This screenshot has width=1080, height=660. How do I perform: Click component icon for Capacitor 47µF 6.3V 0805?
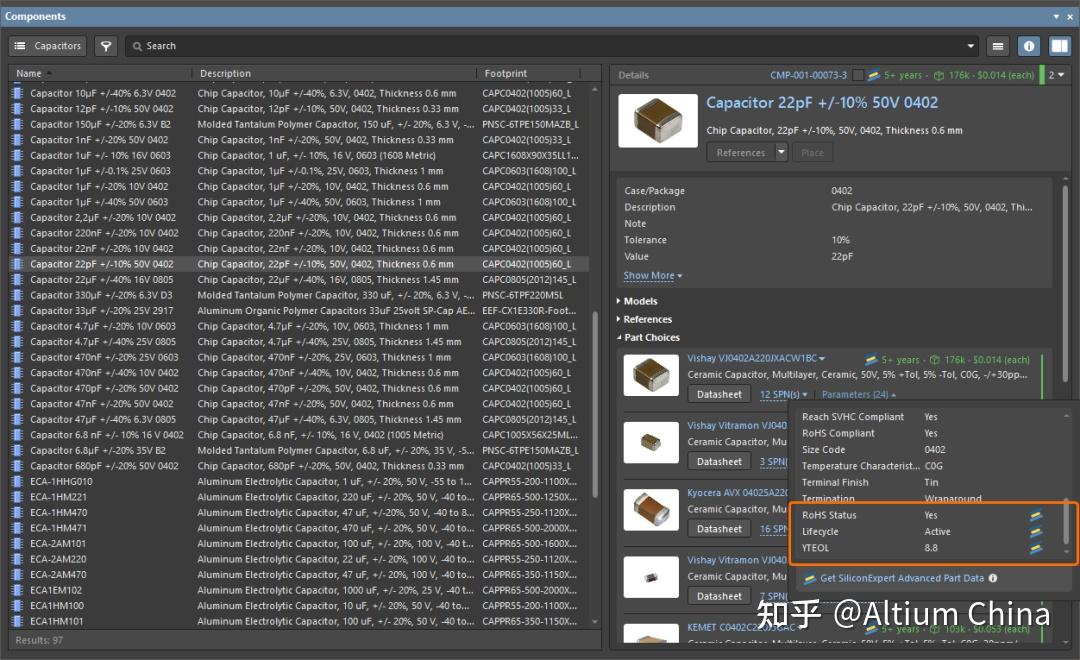[18, 420]
